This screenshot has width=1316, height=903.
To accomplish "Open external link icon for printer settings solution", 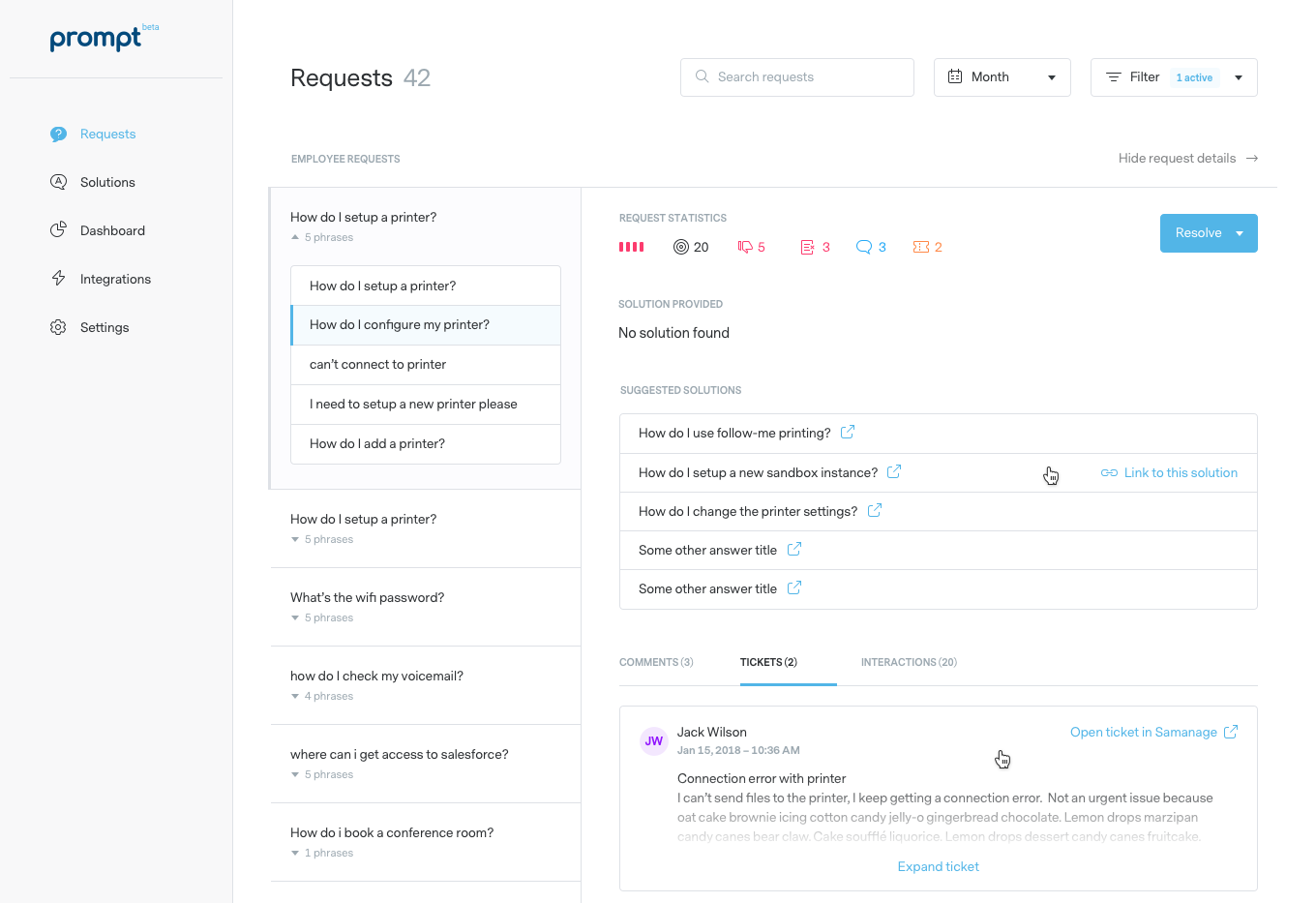I will click(874, 510).
